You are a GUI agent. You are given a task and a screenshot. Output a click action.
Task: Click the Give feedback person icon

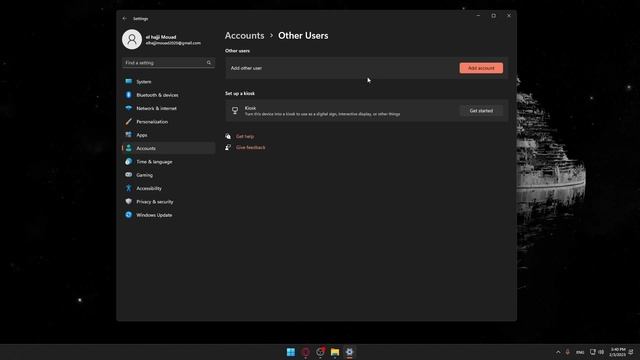pyautogui.click(x=228, y=147)
